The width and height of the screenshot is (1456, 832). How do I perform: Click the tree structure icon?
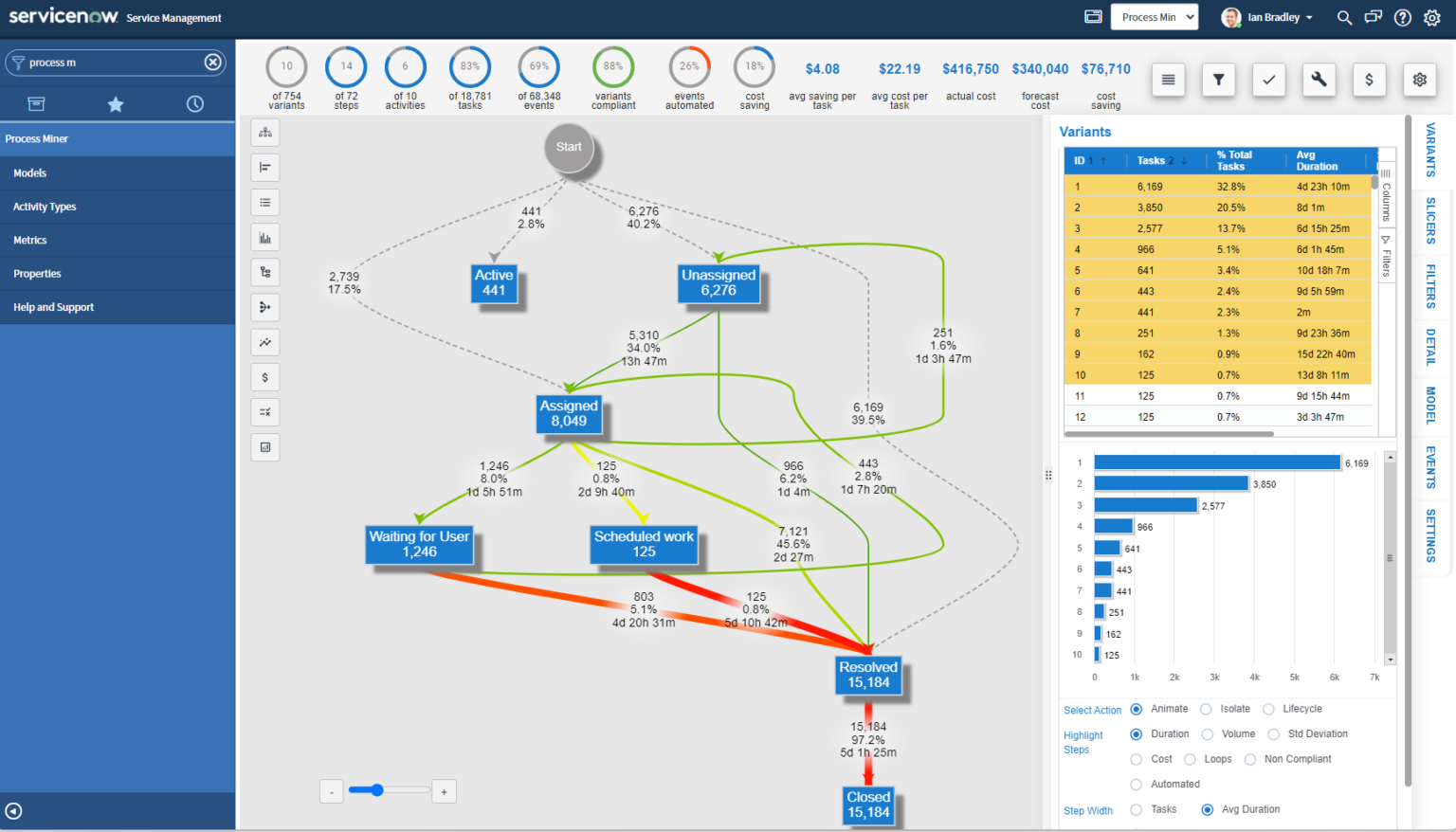pyautogui.click(x=265, y=273)
